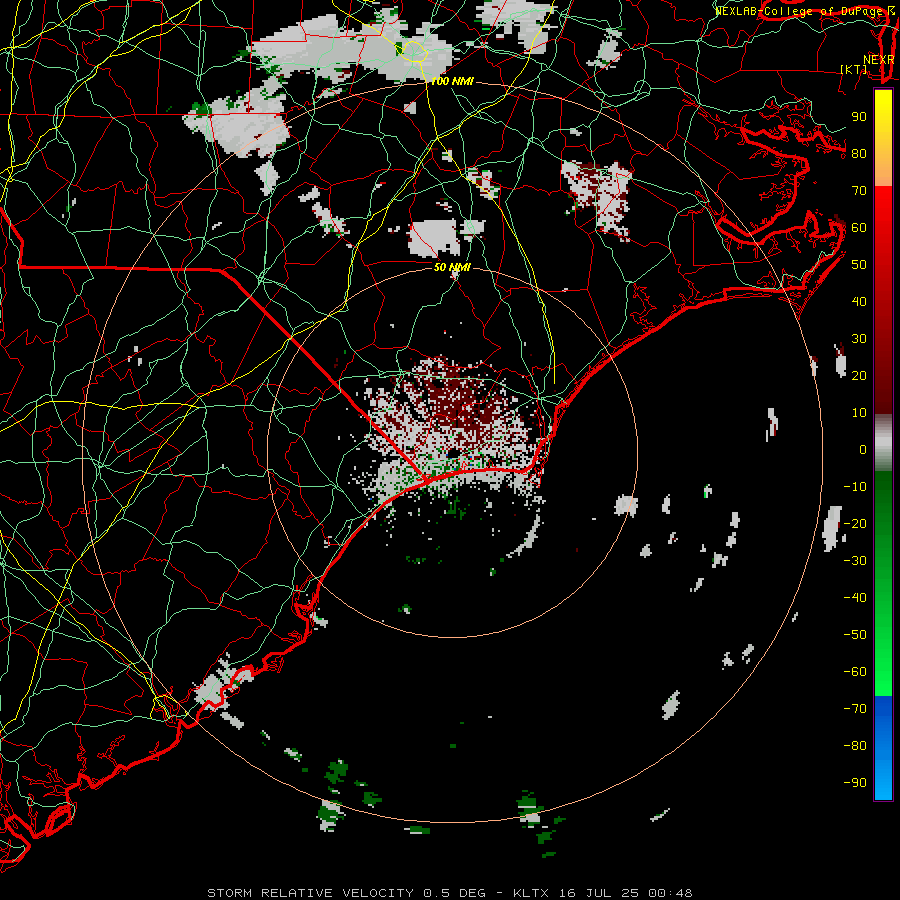Viewport: 900px width, 900px height.
Task: Click the 100 NMI range ring label
Action: [452, 82]
